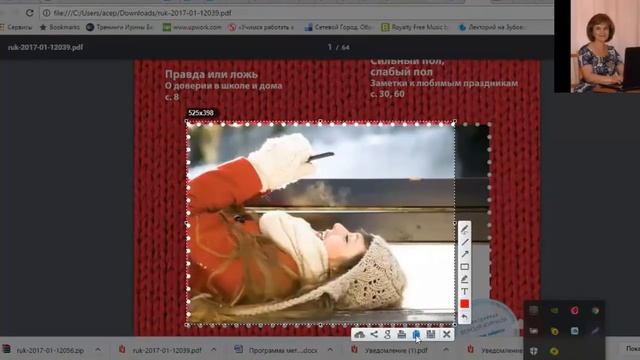Screen dimensions: 640x360
Task: Share screenshot via the share icon
Action: [374, 335]
